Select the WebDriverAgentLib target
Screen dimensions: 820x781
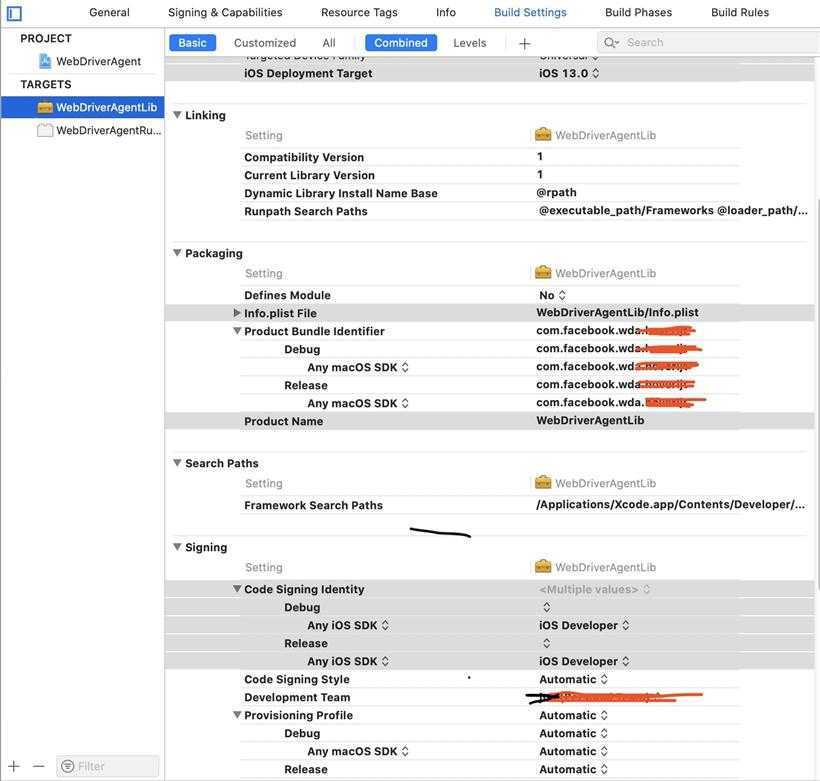coord(83,107)
